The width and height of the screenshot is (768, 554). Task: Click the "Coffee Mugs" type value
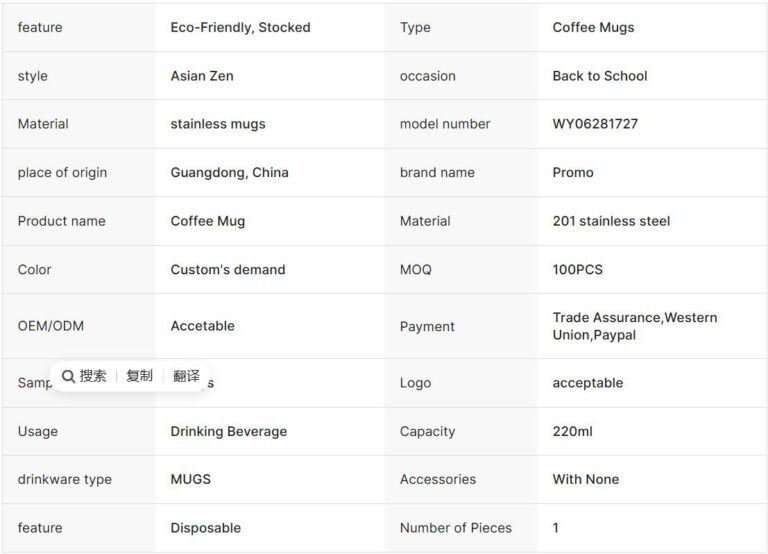click(x=593, y=28)
